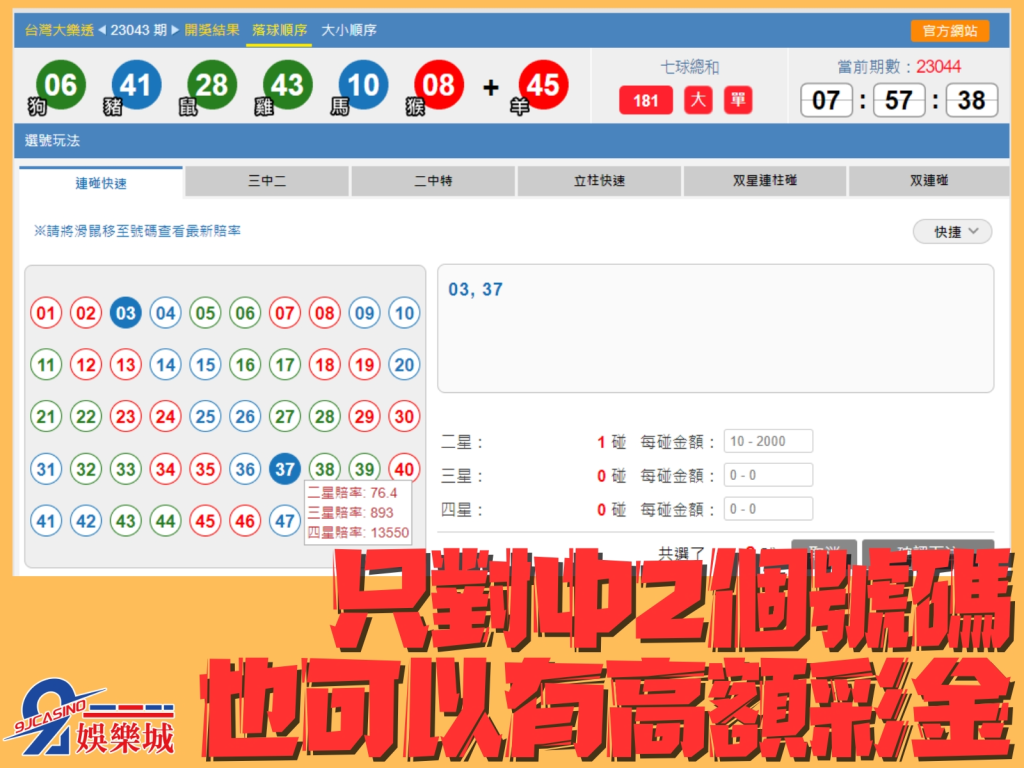Click the 落球順序 sort link
1024x768 pixels.
[x=279, y=30]
